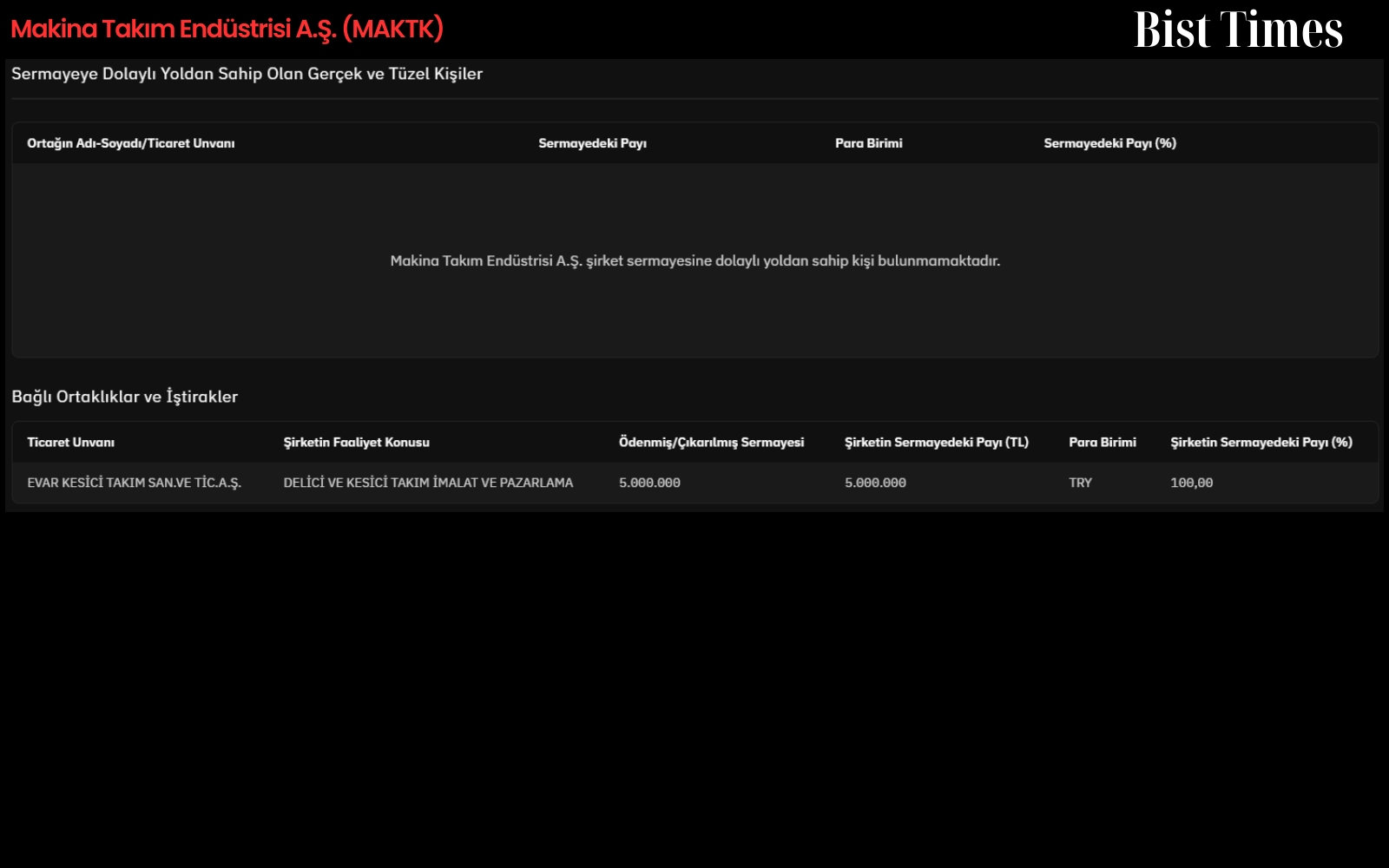
Task: Click the TRY currency cell
Action: coord(1080,483)
